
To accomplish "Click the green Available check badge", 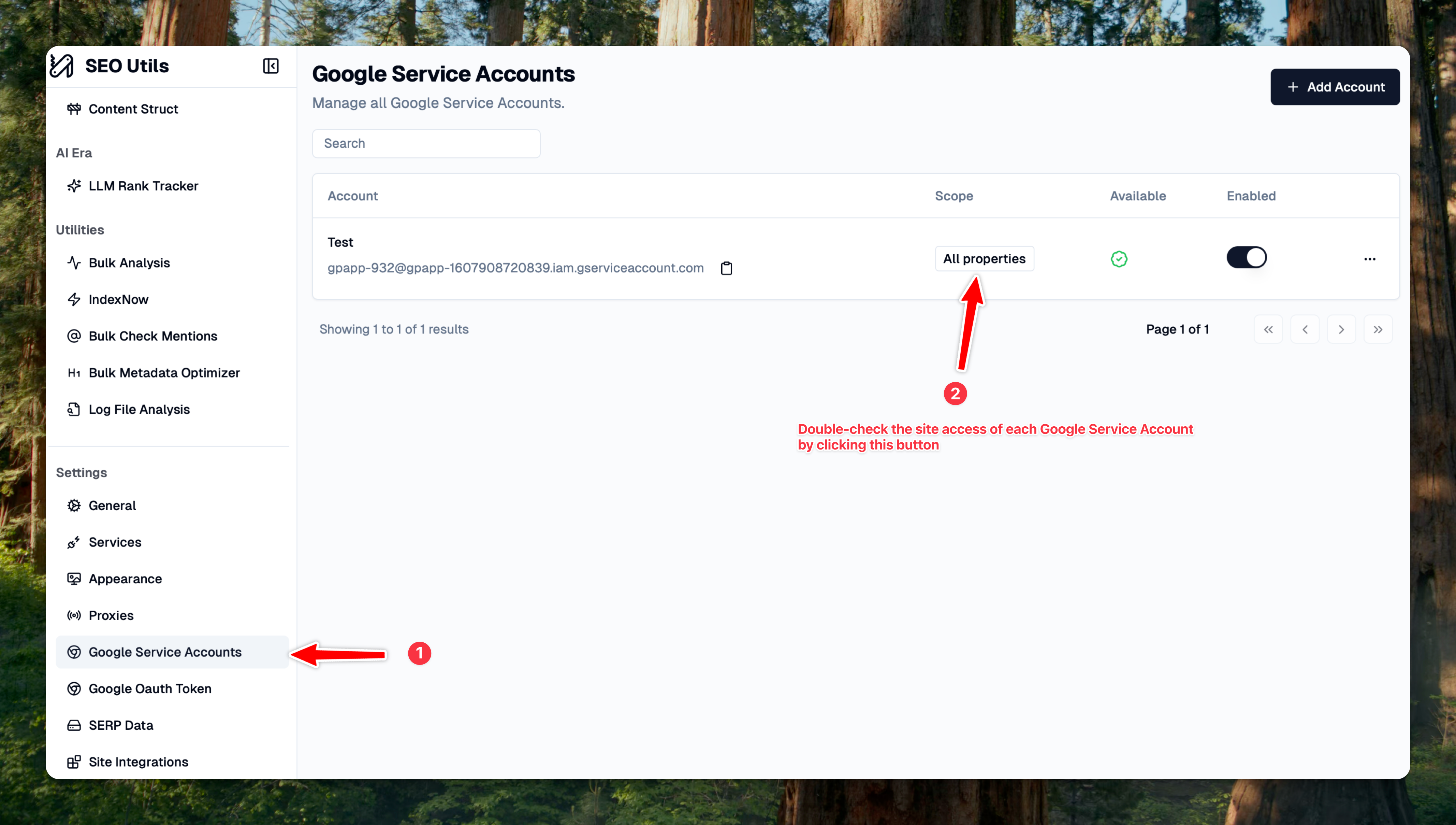I will [x=1119, y=259].
